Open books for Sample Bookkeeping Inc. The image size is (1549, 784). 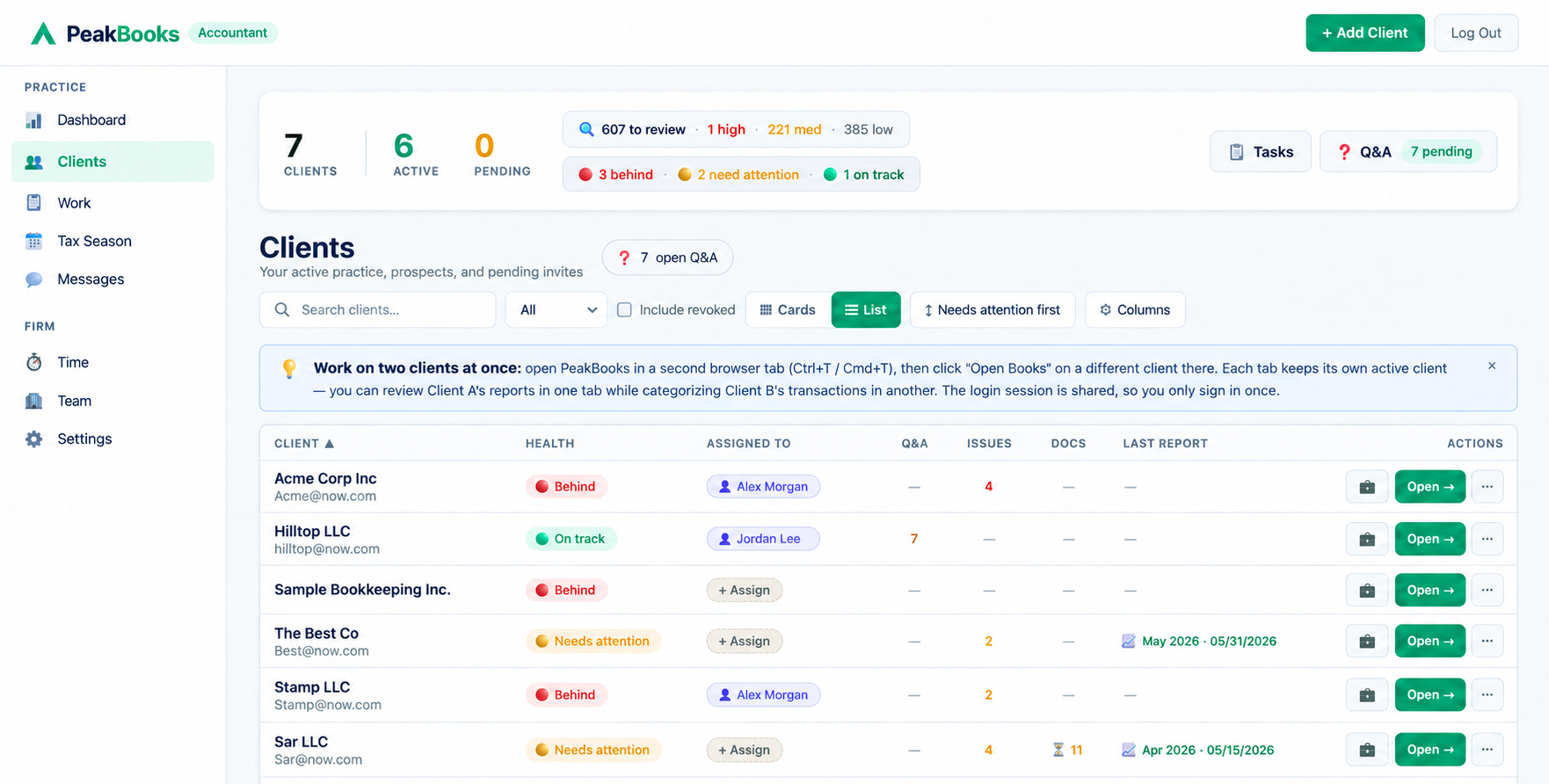coord(1430,591)
